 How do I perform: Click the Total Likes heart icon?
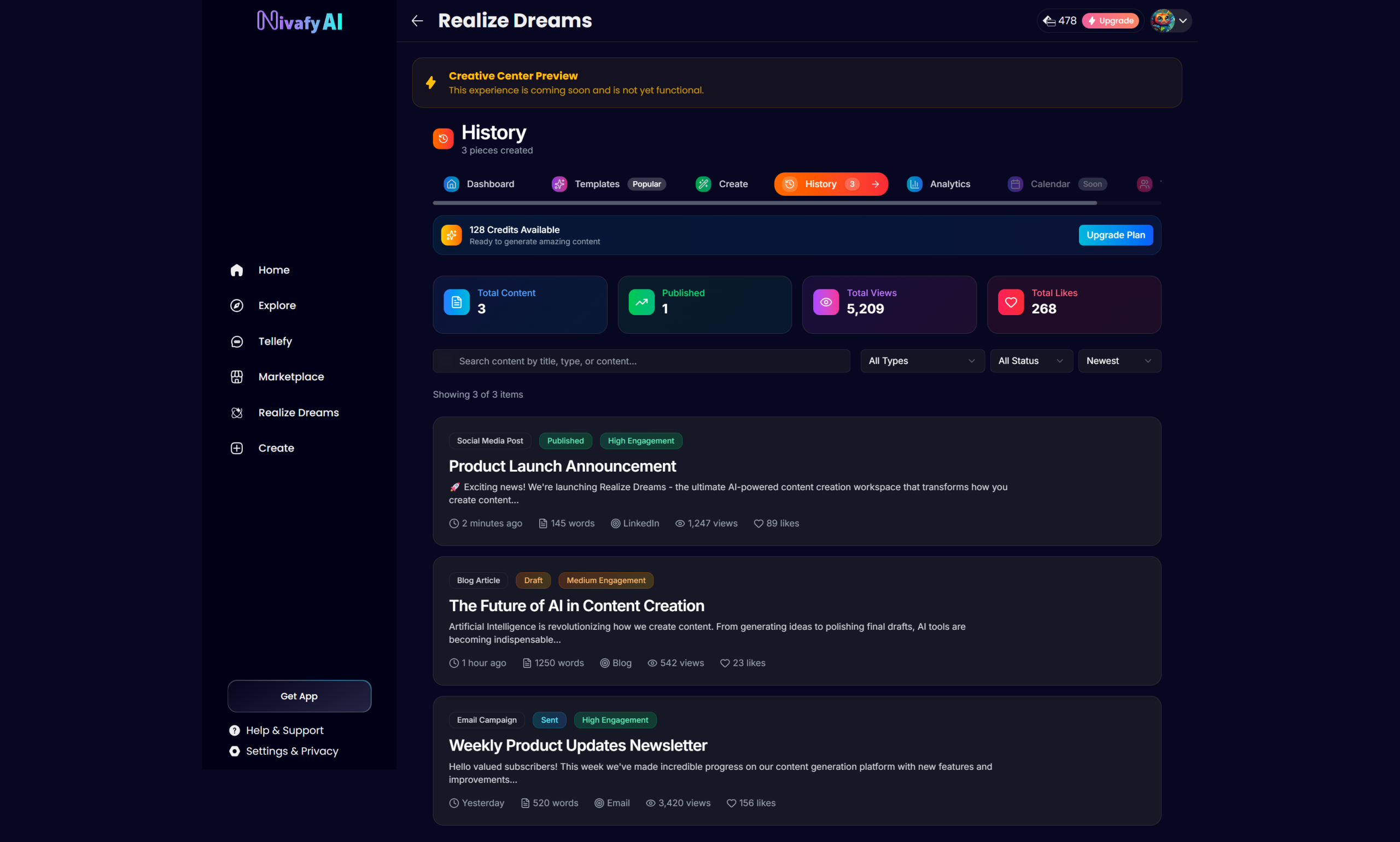pyautogui.click(x=1011, y=303)
